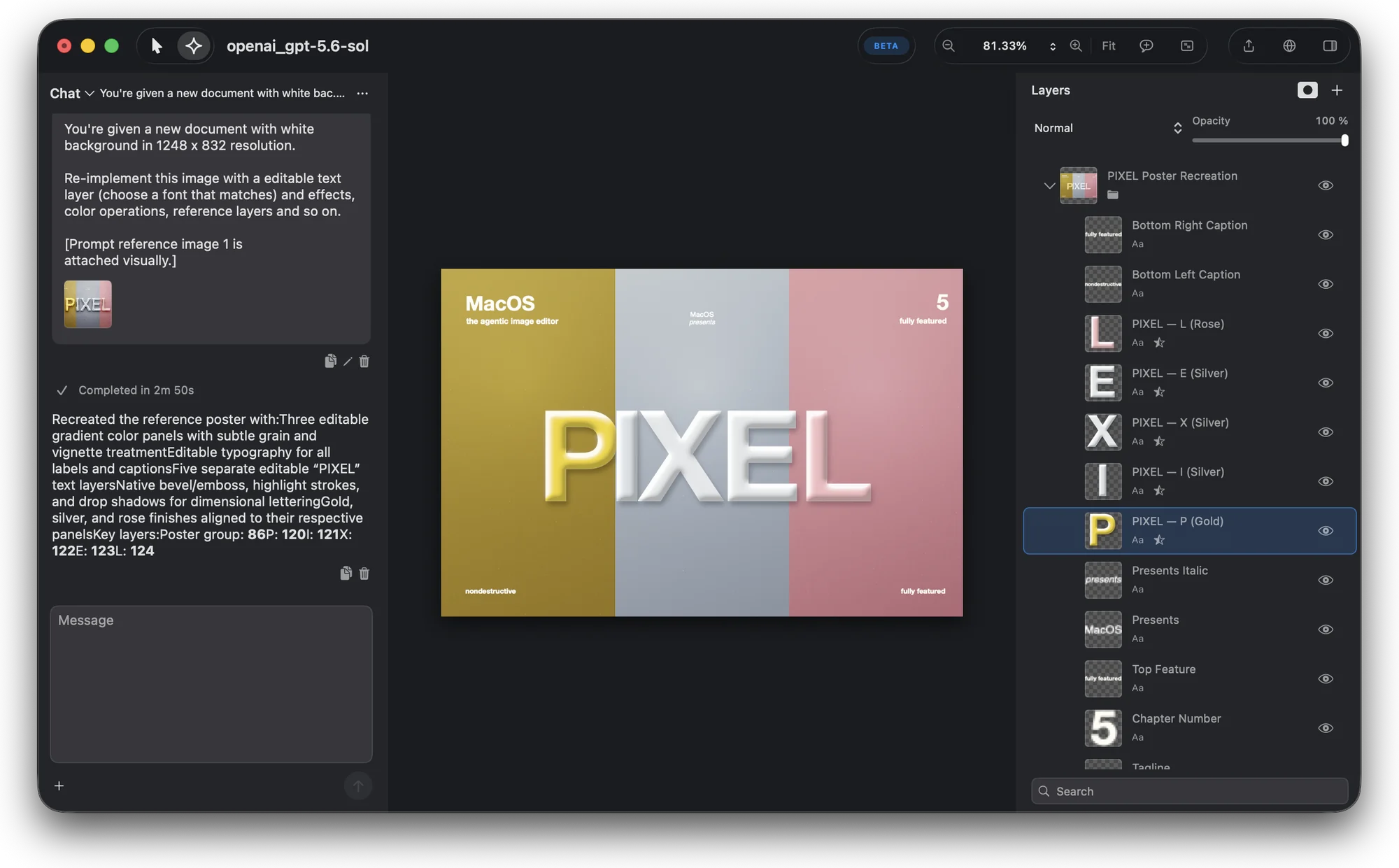Viewport: 1399px width, 868px height.
Task: Click the Opacity 100 % value
Action: 1331,120
